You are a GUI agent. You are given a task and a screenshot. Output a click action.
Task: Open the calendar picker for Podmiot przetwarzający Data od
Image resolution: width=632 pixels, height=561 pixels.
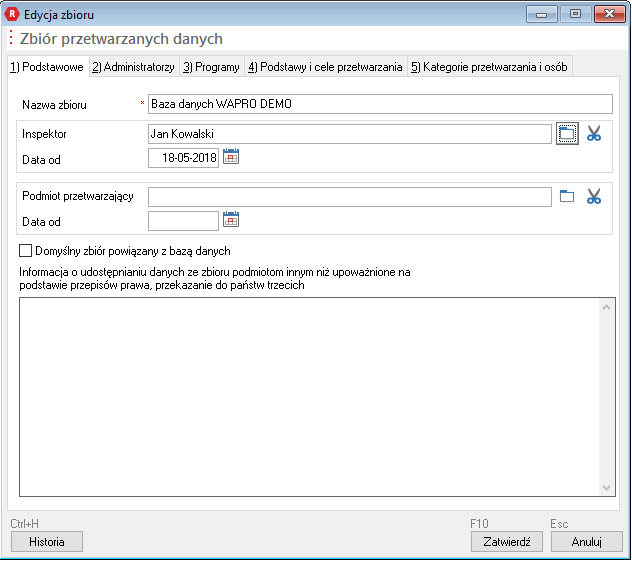pos(231,219)
